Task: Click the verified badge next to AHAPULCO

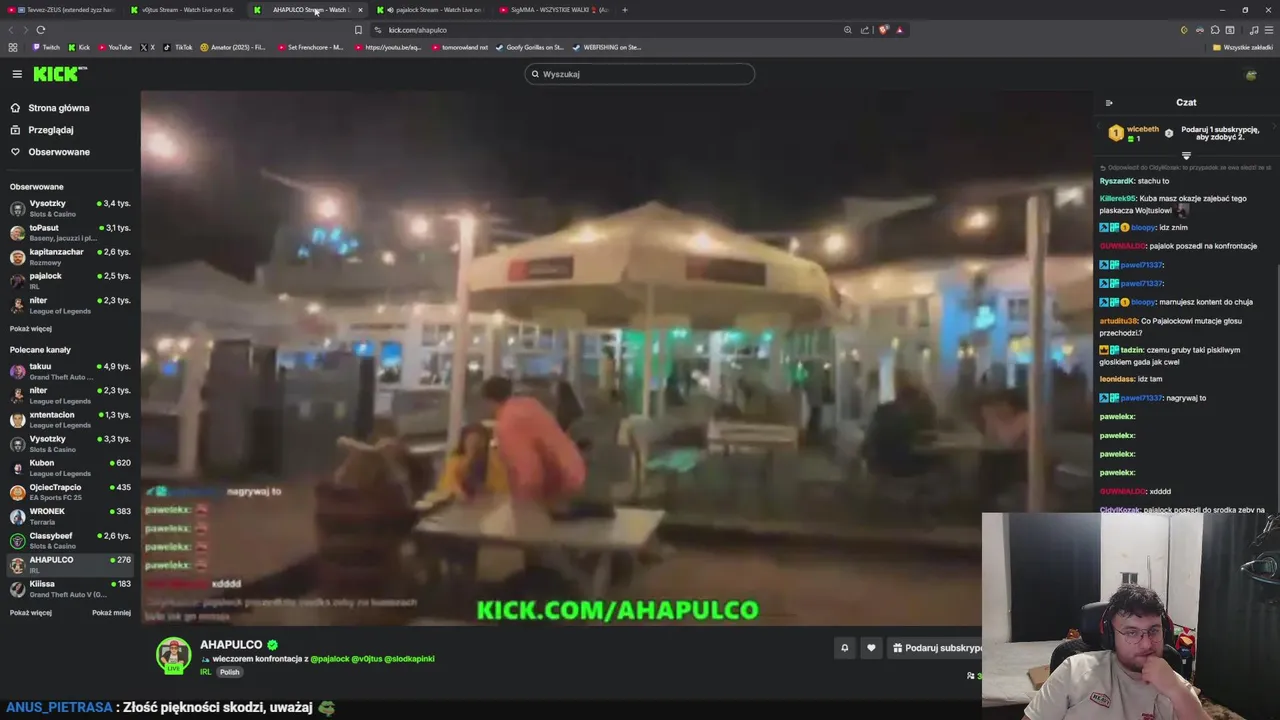Action: (x=272, y=645)
